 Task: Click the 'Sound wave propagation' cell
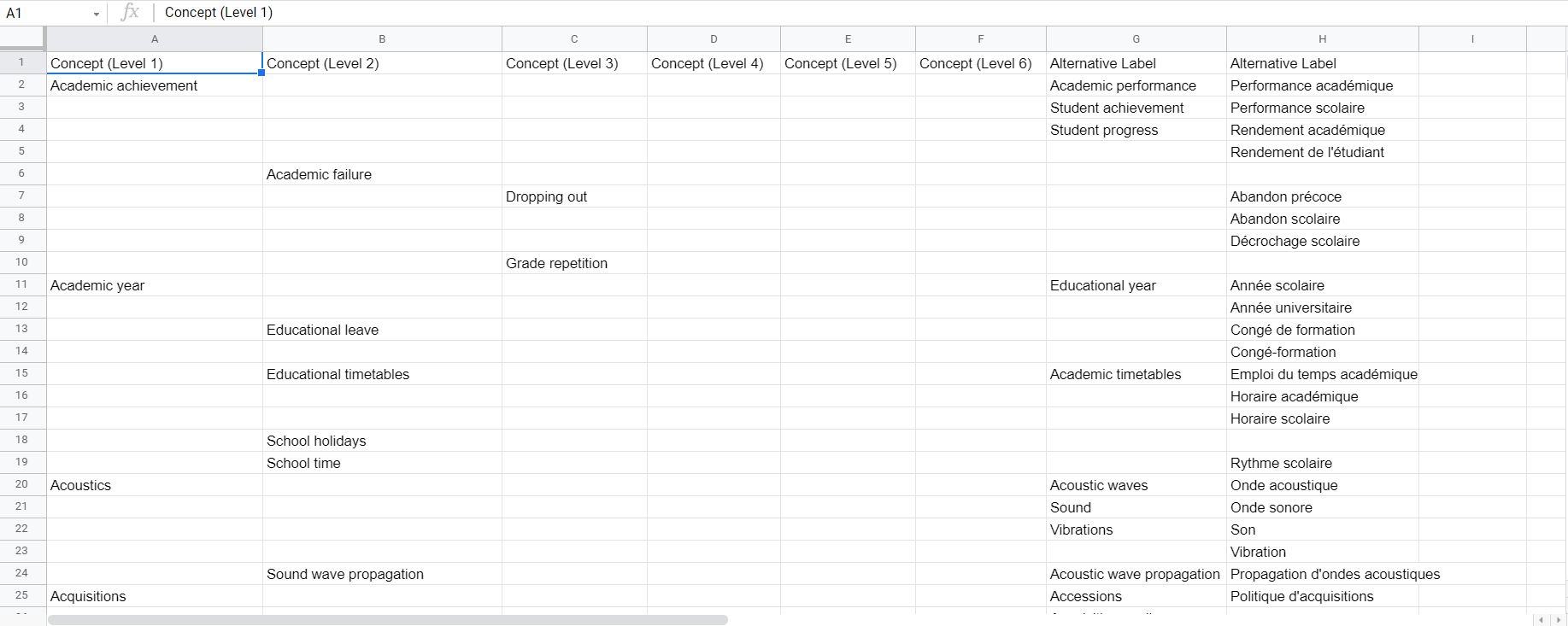pyautogui.click(x=381, y=574)
